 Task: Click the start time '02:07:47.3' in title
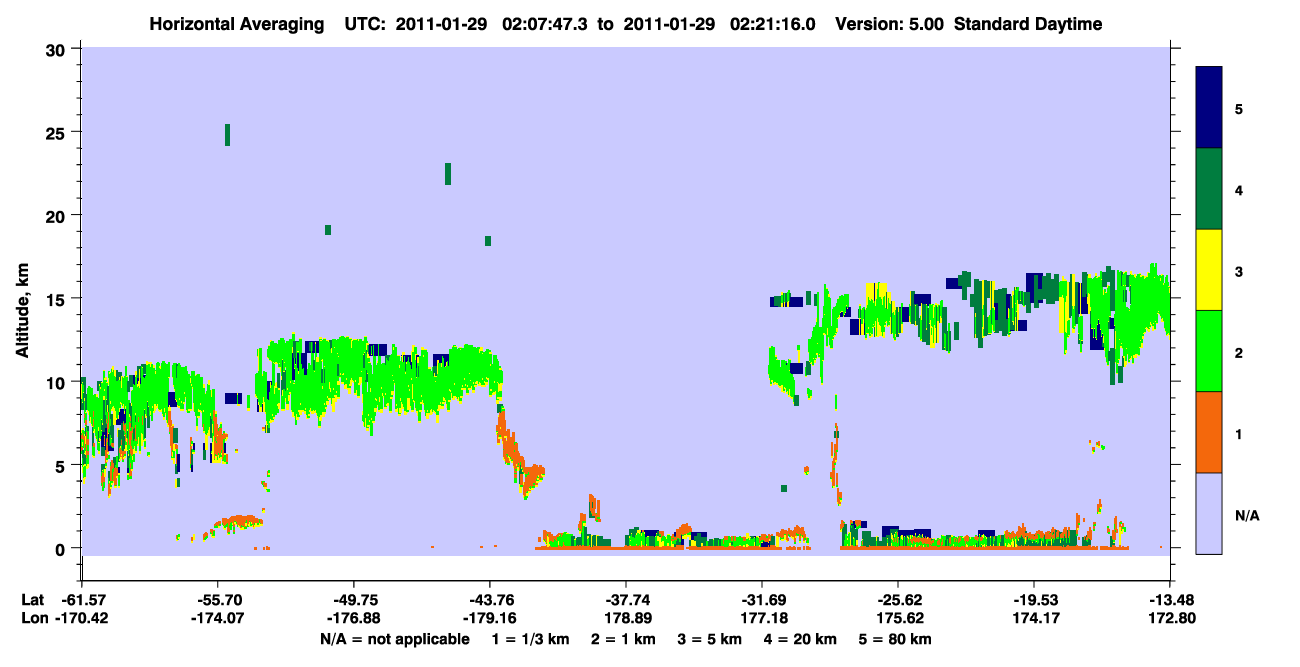click(543, 24)
